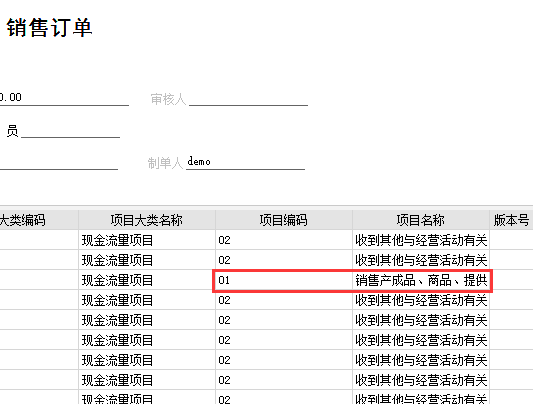Select second row's 02 project code cell

[x=284, y=260]
